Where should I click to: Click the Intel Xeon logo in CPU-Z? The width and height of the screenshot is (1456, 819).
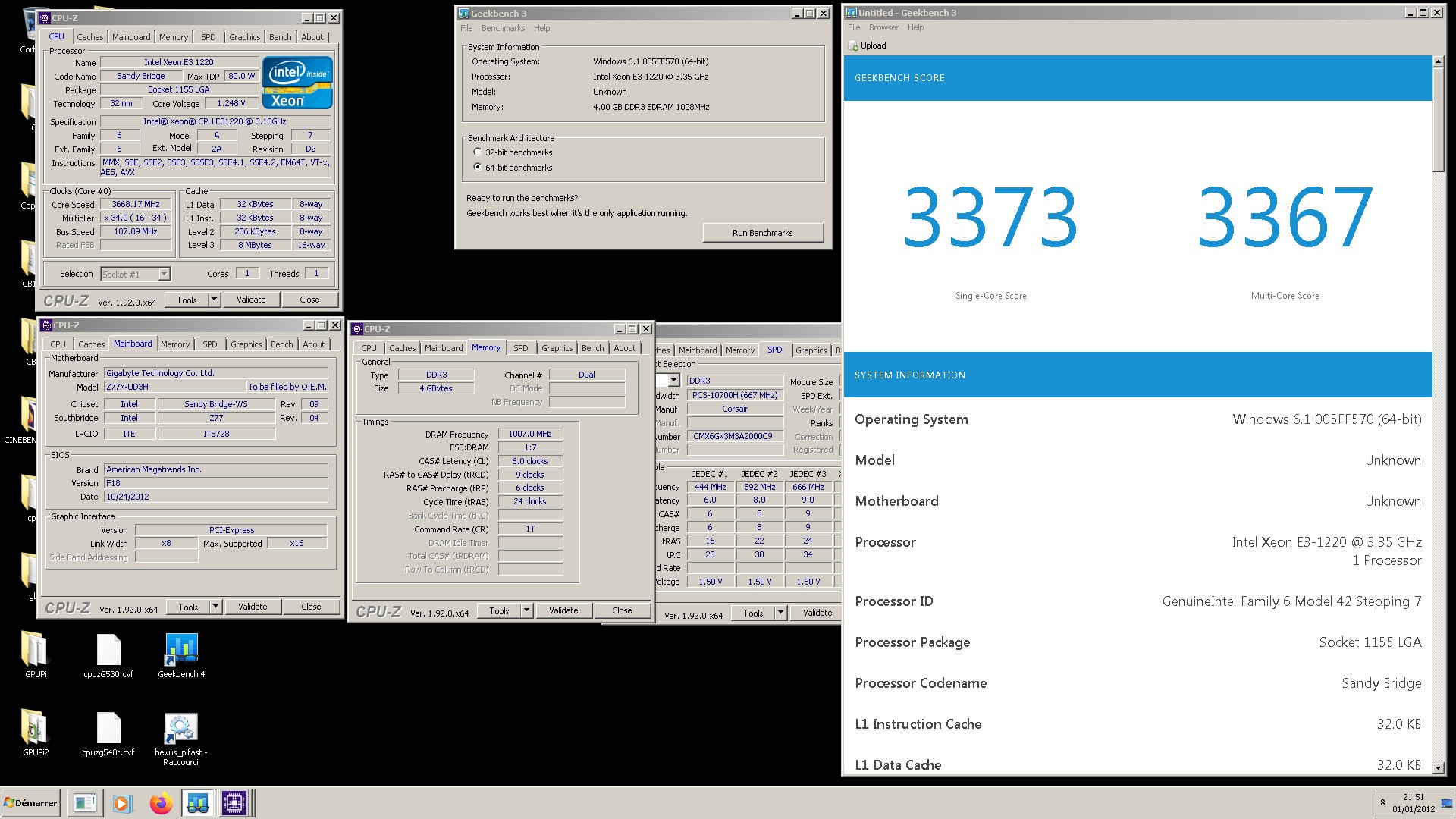coord(297,82)
